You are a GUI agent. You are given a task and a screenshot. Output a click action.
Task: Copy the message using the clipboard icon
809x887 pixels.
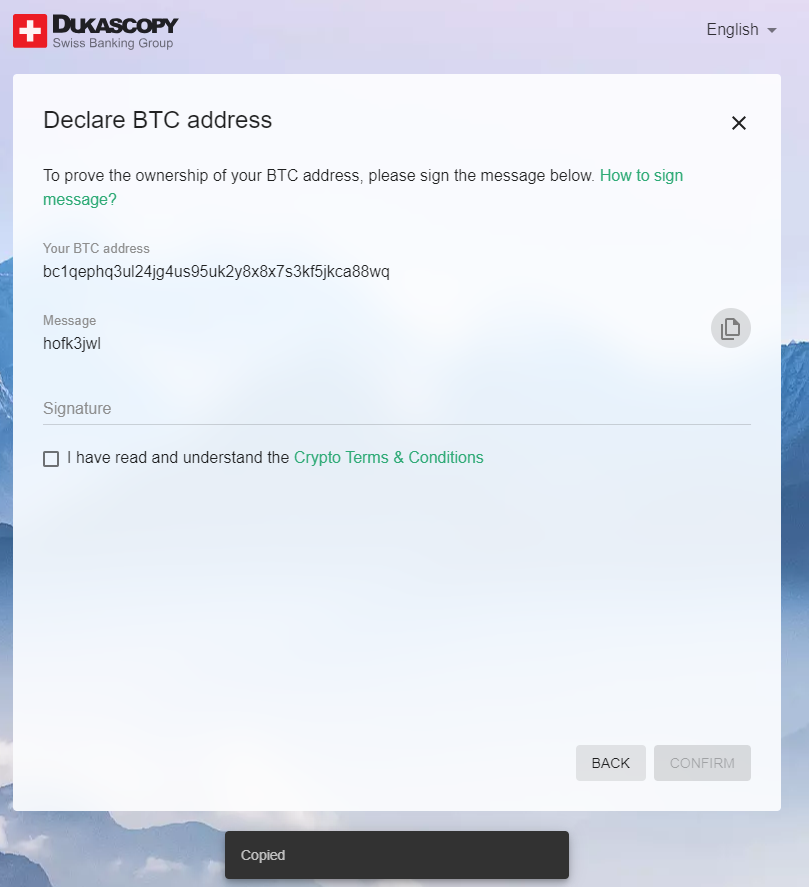(x=730, y=328)
